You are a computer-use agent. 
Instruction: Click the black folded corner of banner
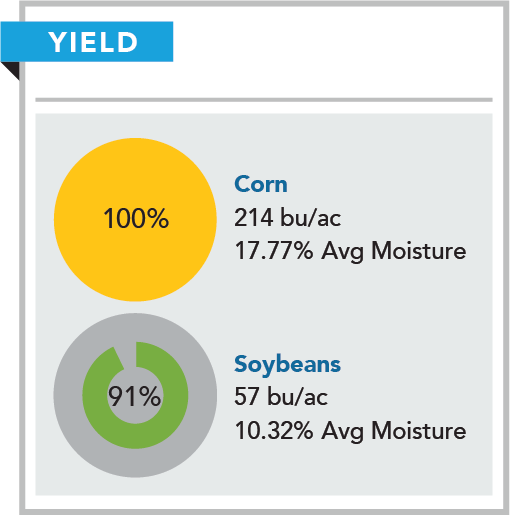pyautogui.click(x=13, y=69)
